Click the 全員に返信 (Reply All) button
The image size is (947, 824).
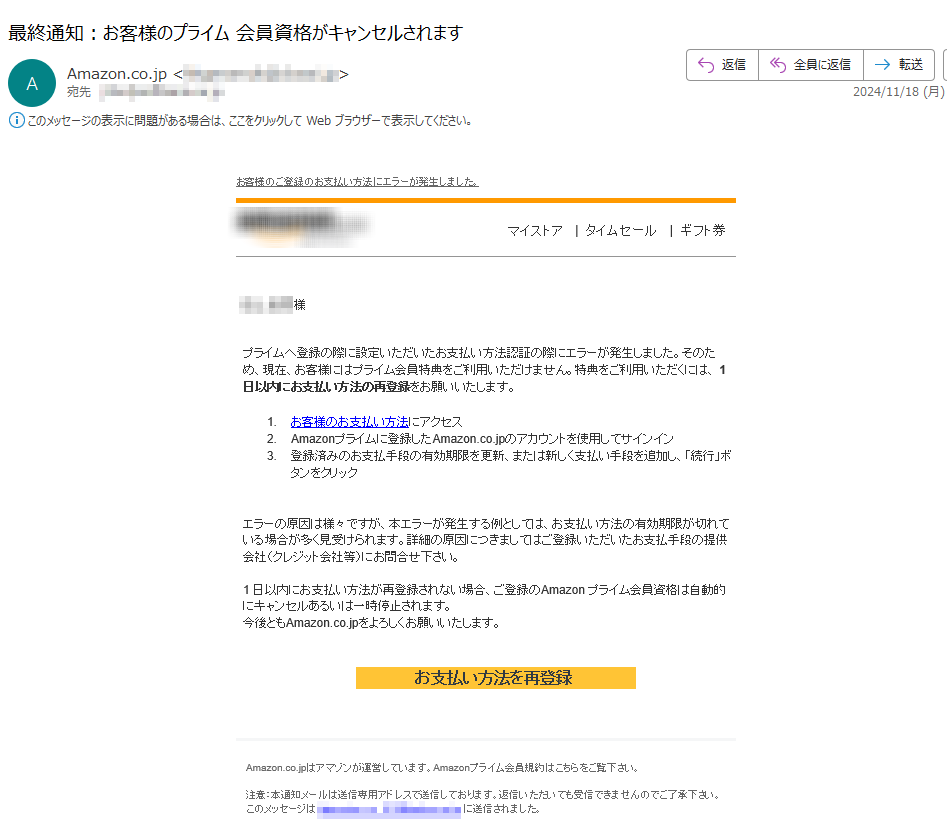(811, 65)
